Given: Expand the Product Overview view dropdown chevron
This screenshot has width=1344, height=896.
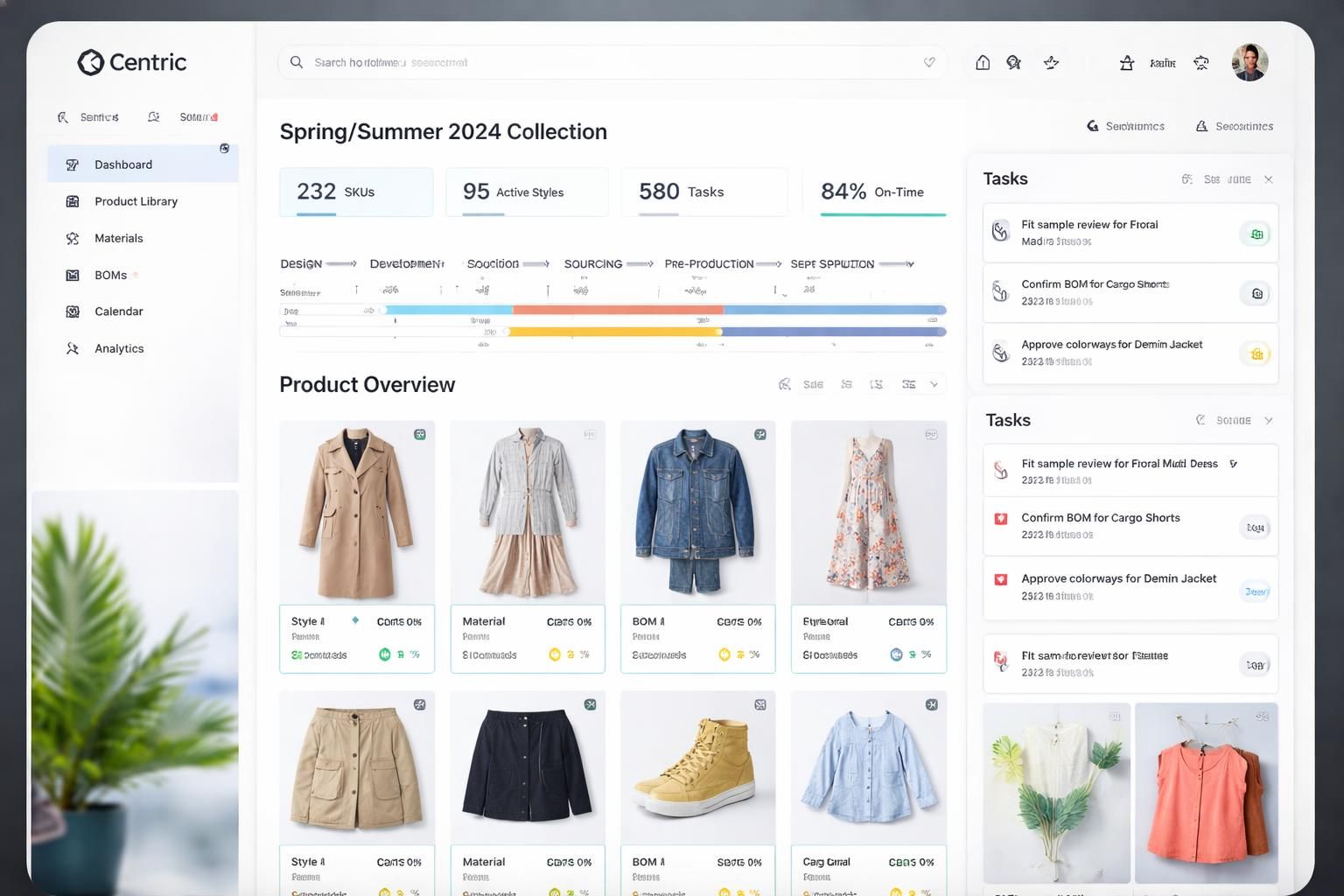Looking at the screenshot, I should coord(934,384).
